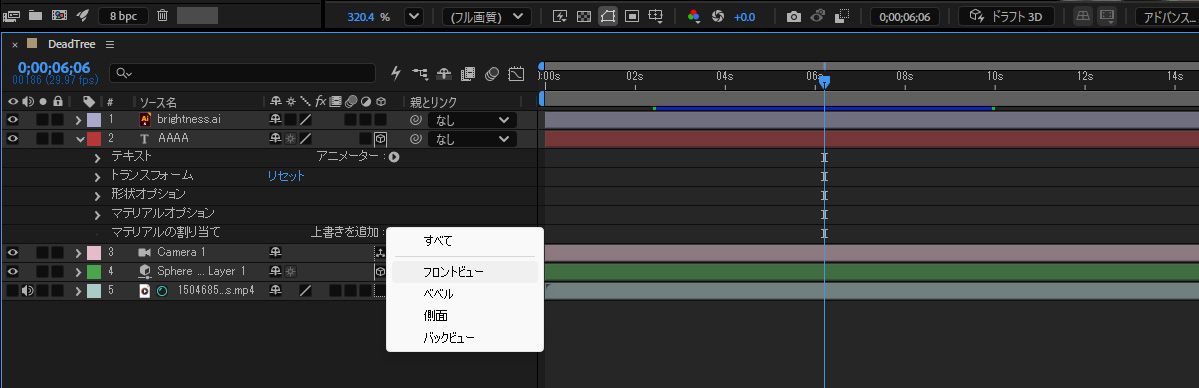Toggle Draft 3D lightning icon in timeline

[x=396, y=73]
